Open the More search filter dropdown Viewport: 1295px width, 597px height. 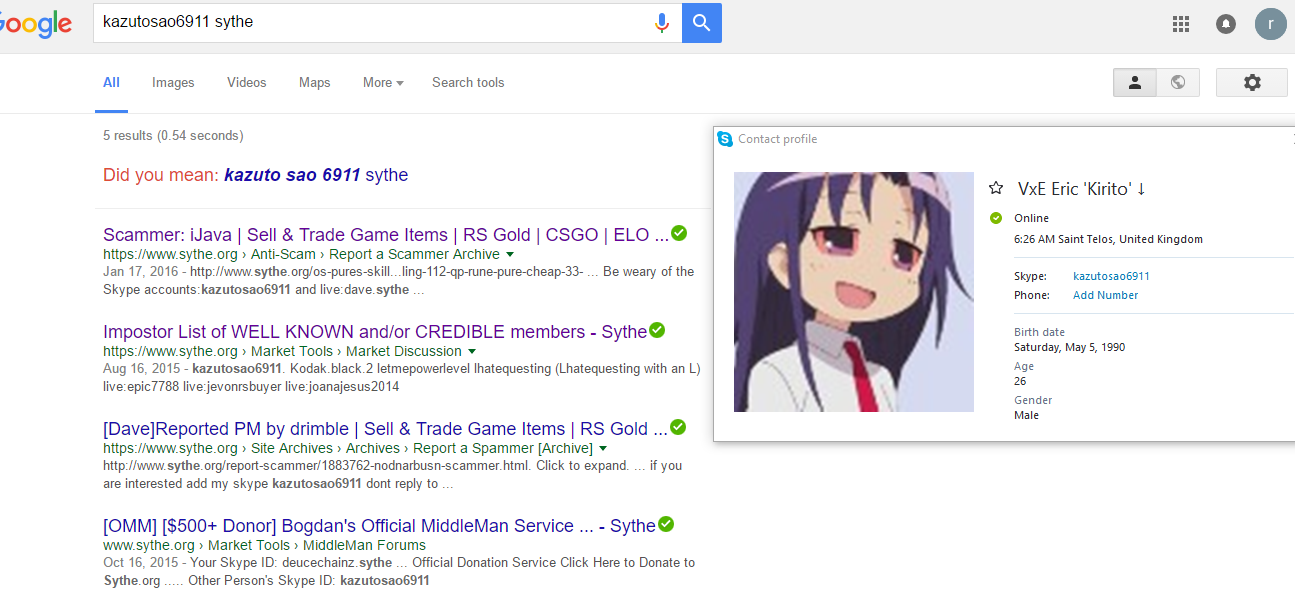point(383,83)
